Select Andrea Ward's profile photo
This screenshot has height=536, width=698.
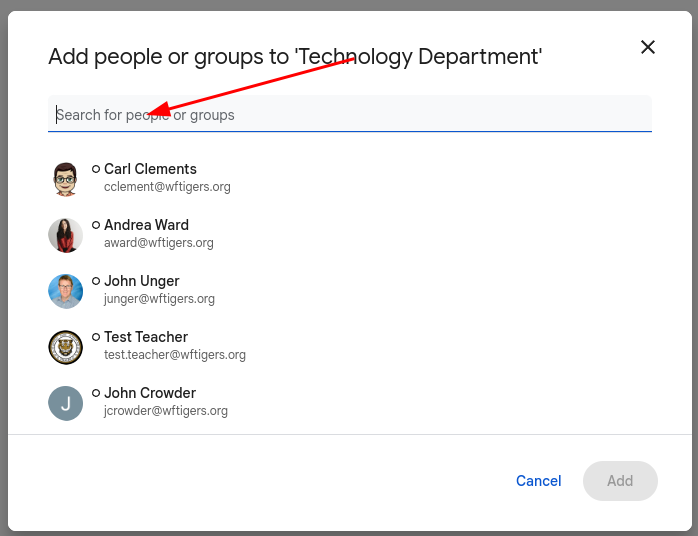65,235
